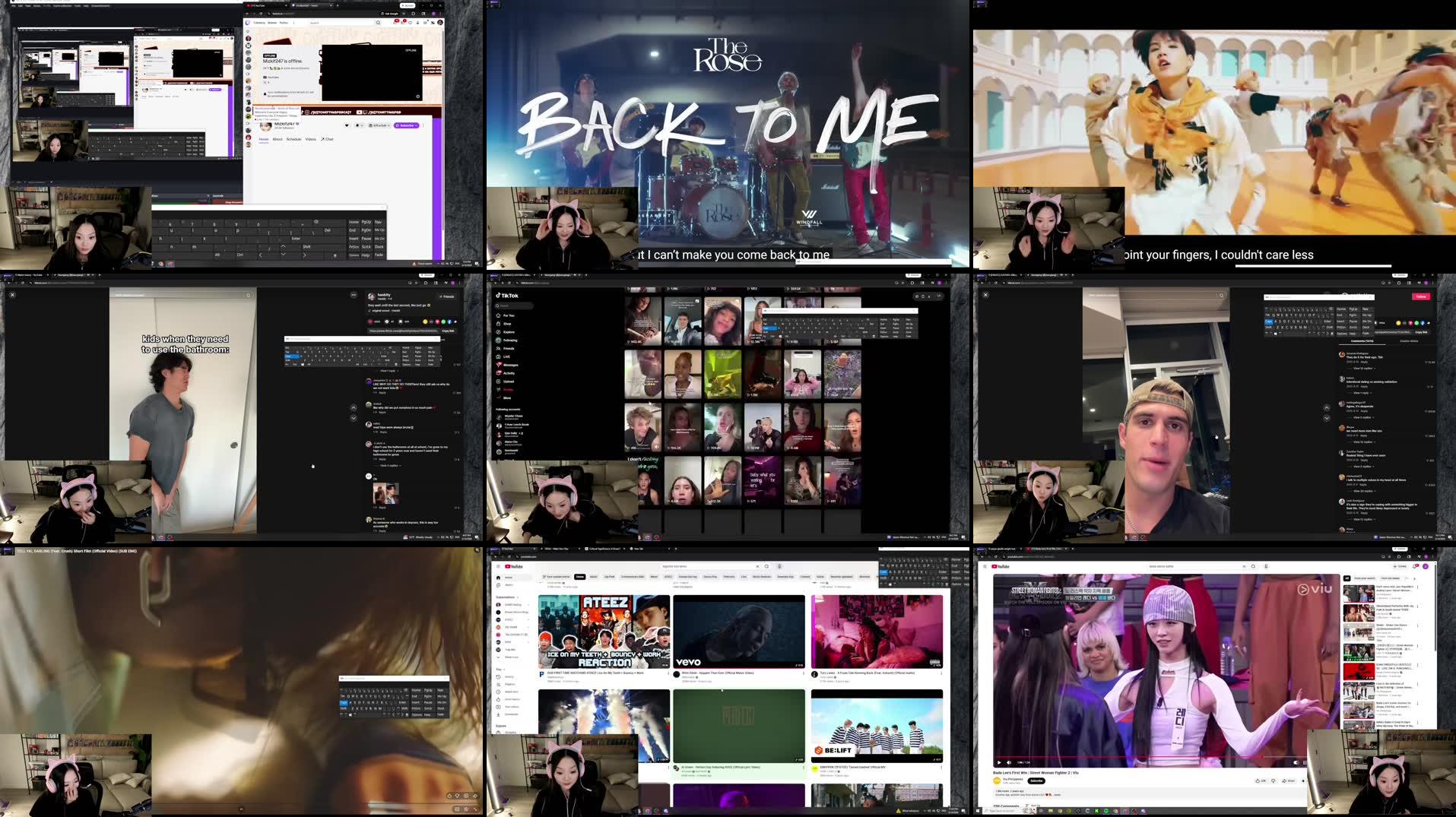Image resolution: width=1456 pixels, height=817 pixels.
Task: Click the dislike thumbs-down under the Viu video
Action: [1274, 781]
